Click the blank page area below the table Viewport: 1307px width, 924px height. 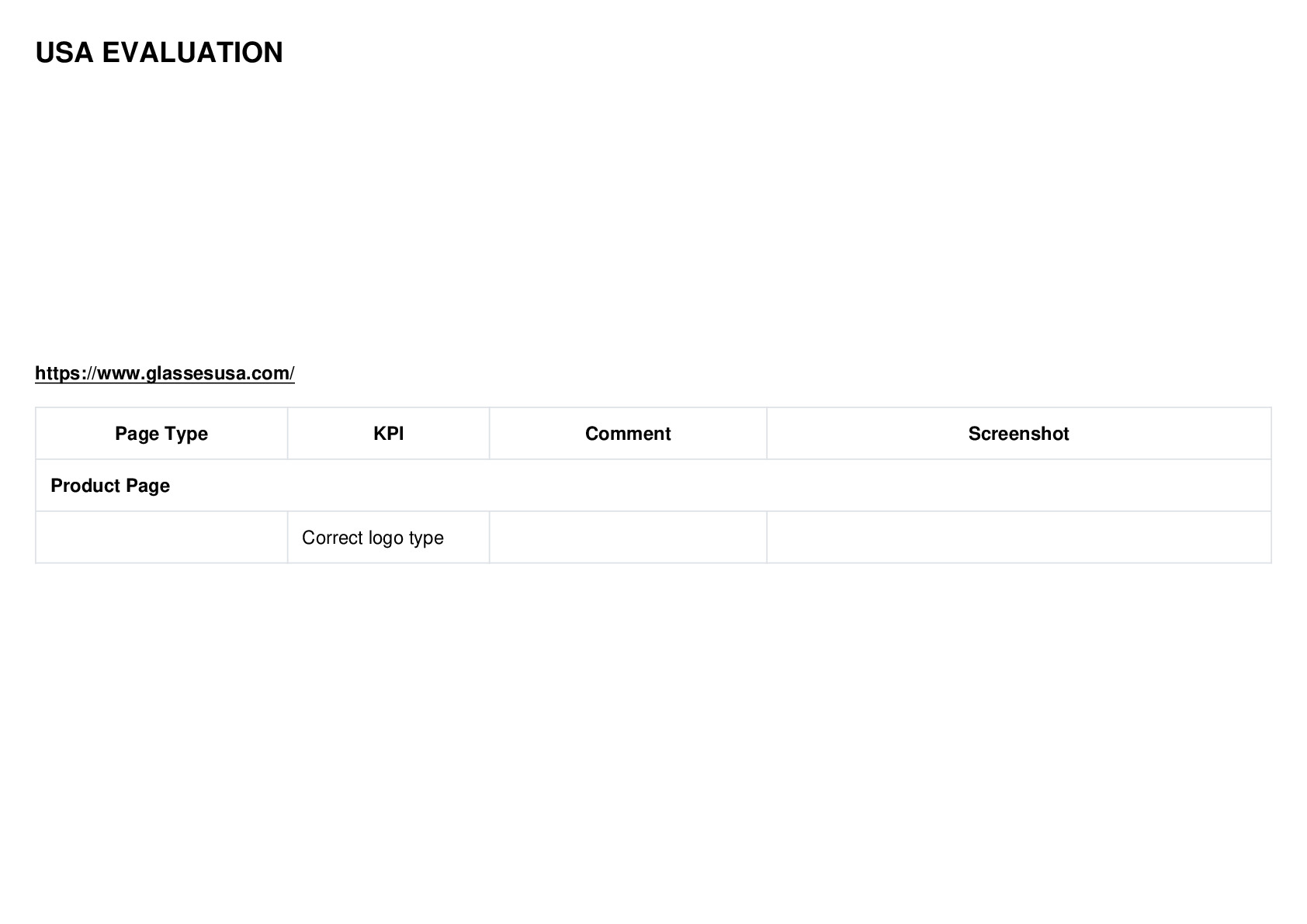(x=653, y=737)
